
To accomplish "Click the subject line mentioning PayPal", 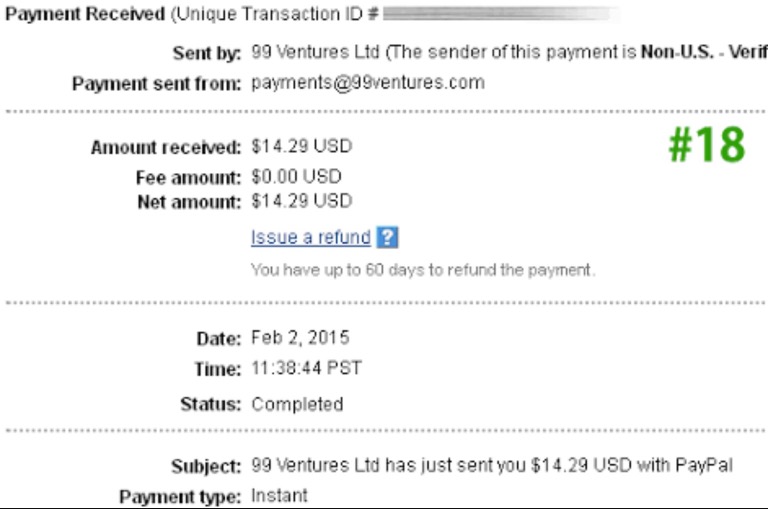I will (x=492, y=466).
